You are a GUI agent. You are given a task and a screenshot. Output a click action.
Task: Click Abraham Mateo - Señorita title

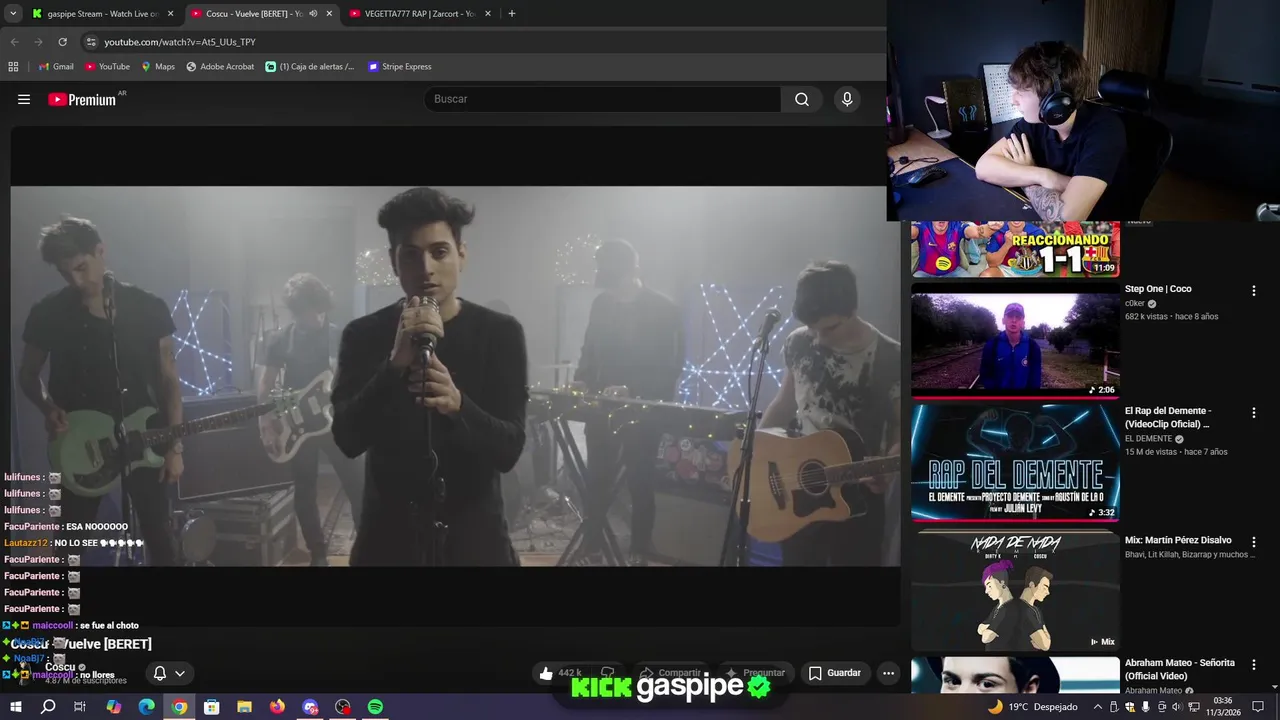pyautogui.click(x=1180, y=669)
